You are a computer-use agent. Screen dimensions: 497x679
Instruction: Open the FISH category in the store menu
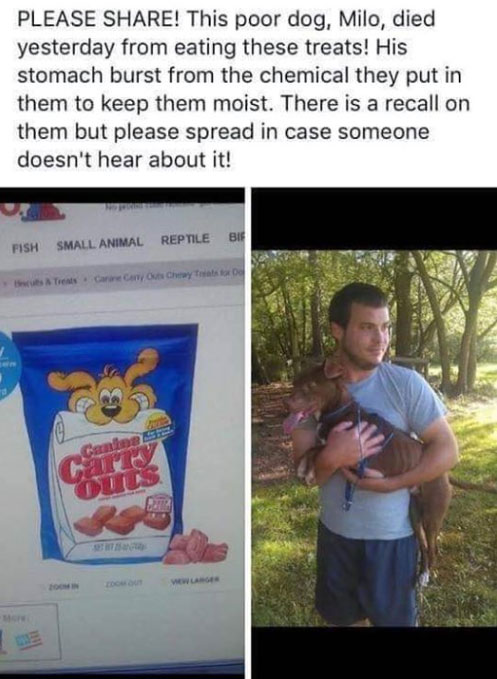coord(25,248)
